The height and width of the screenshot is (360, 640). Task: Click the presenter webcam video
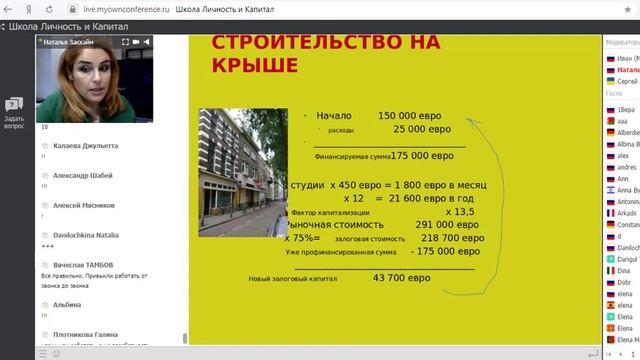point(94,79)
